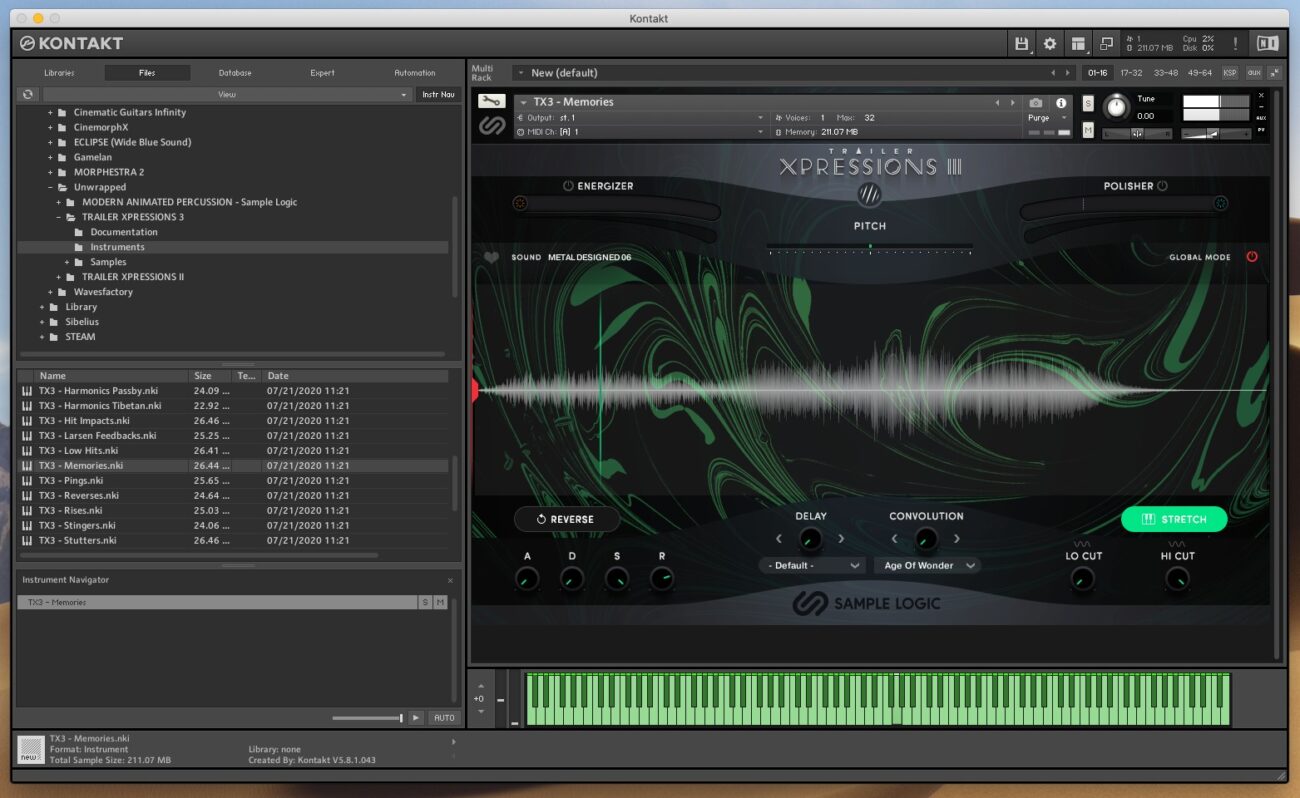This screenshot has width=1300, height=798.
Task: Open instrument info icon
Action: point(1061,103)
